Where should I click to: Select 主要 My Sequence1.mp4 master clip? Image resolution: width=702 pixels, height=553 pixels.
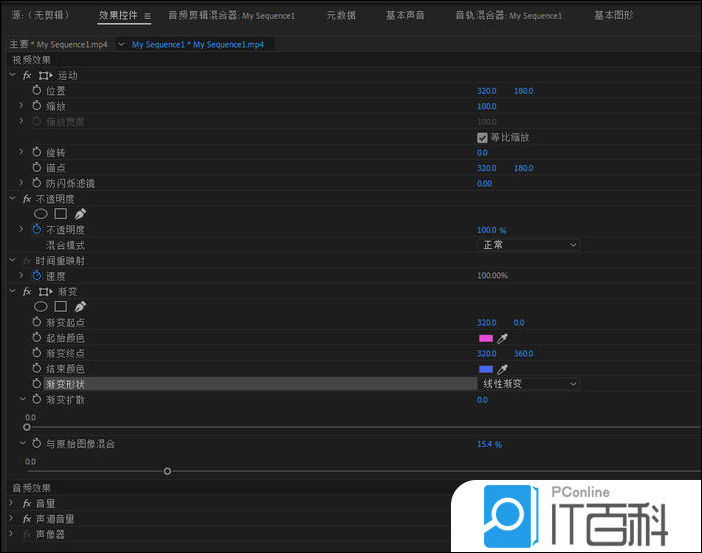(x=59, y=44)
